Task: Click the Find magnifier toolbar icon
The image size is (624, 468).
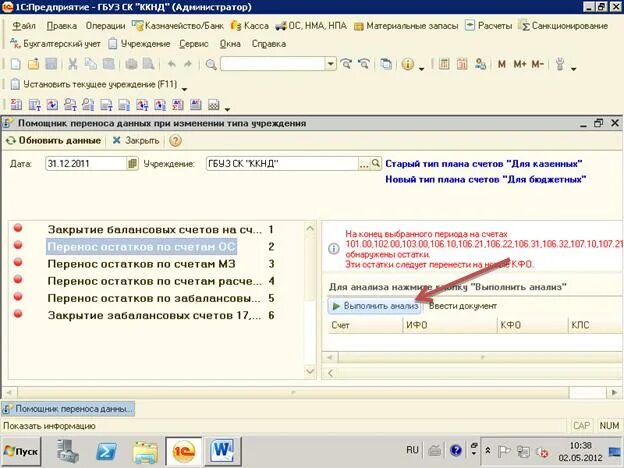Action: pos(211,64)
